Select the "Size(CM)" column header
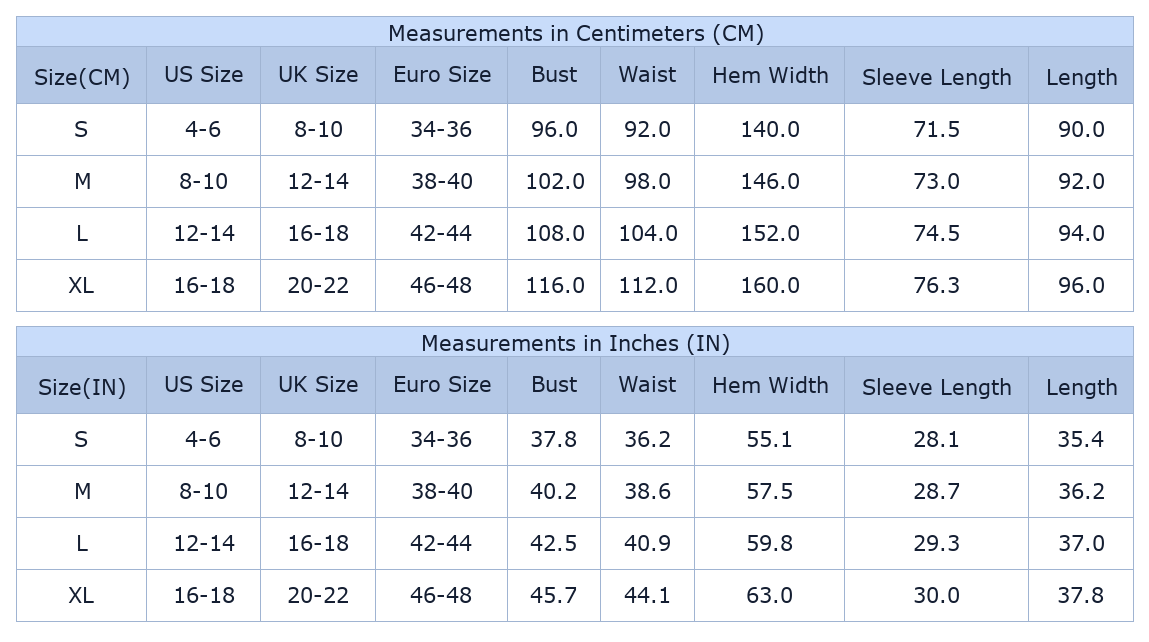The width and height of the screenshot is (1149, 642). tap(82, 77)
